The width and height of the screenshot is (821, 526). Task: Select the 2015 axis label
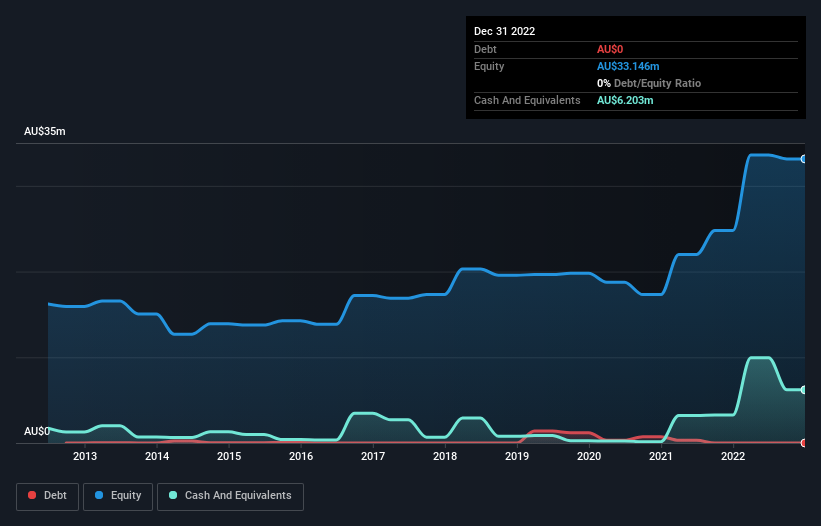tap(229, 456)
